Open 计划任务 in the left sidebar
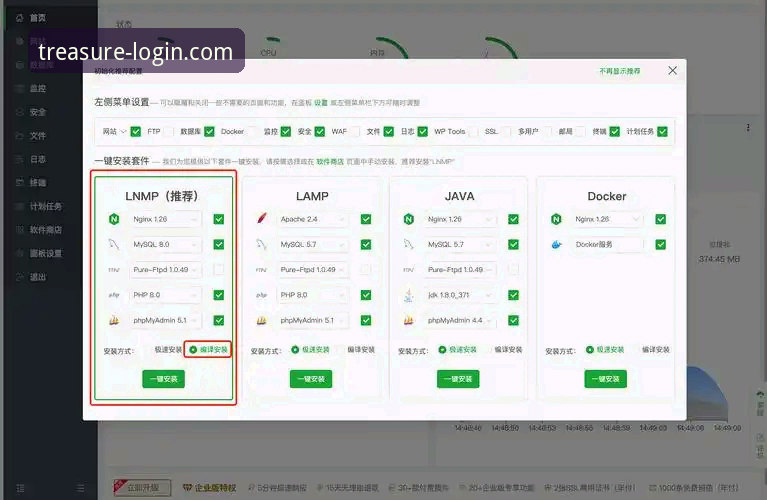Screen dimensions: 767x500 [45, 206]
